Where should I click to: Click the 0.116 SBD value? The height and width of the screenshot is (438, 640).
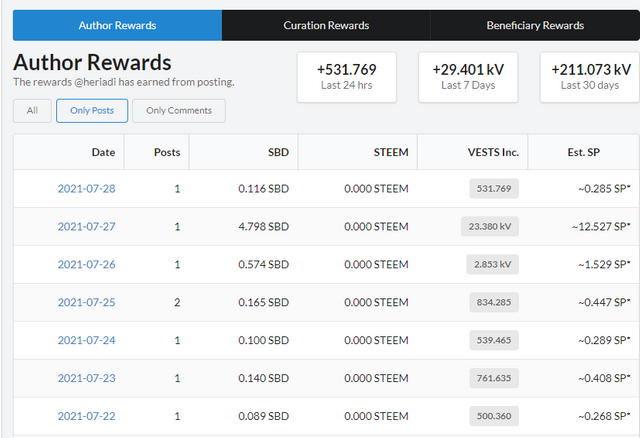pos(264,189)
